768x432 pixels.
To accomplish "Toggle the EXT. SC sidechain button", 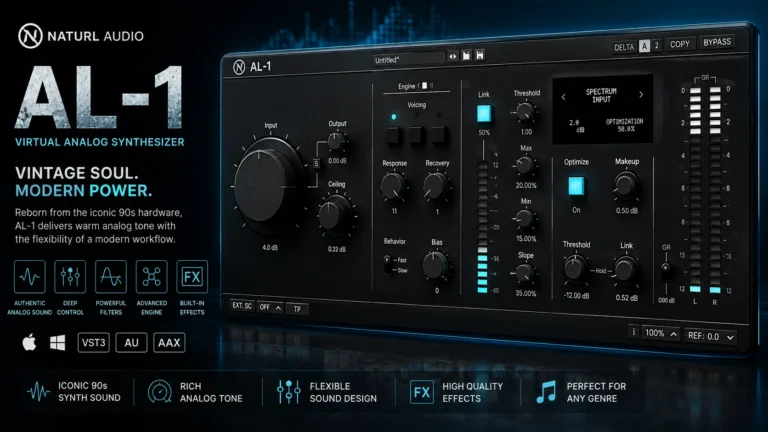I will click(242, 306).
